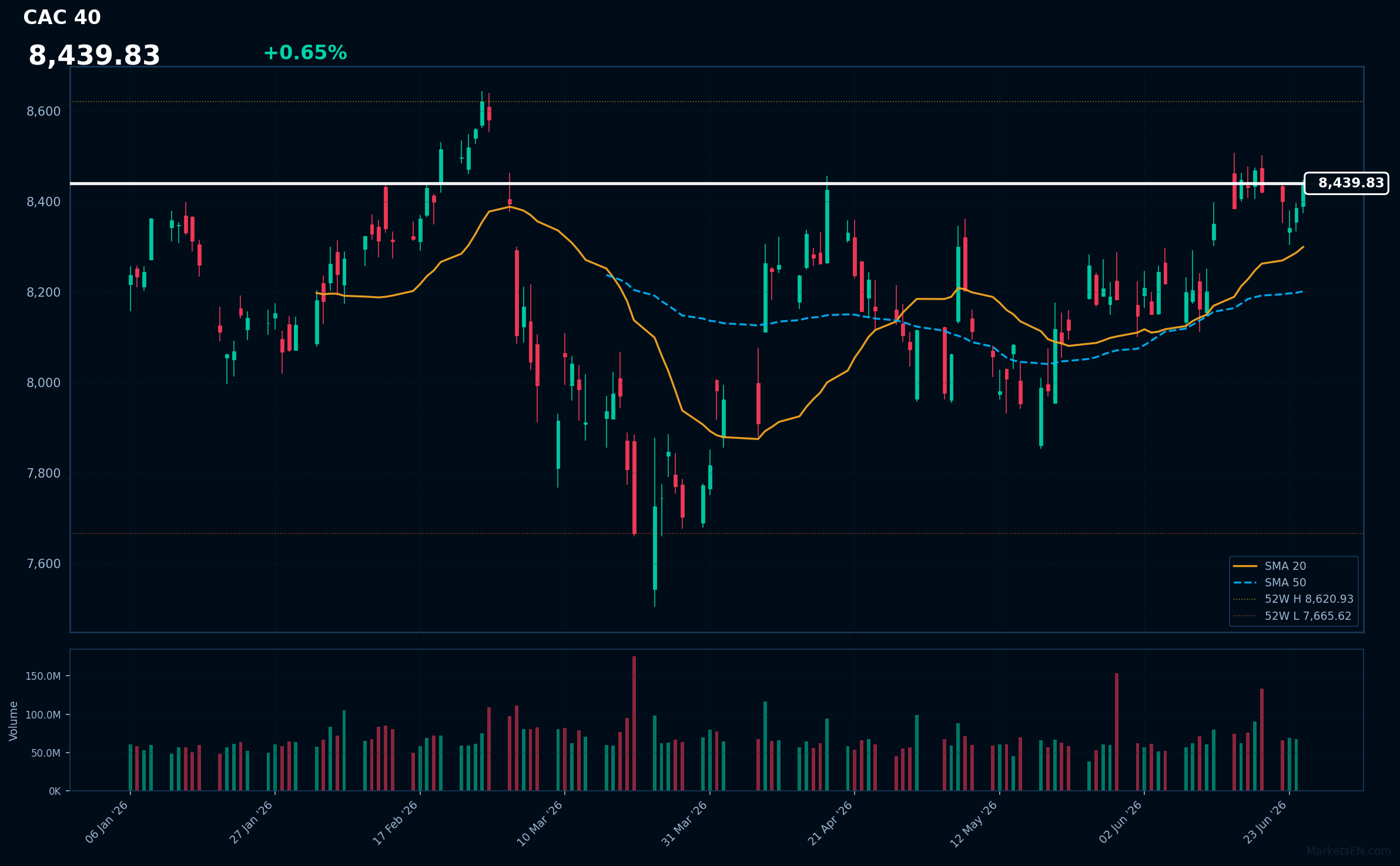Click the 'Volume' axis title
This screenshot has height=866, width=1400.
point(14,721)
